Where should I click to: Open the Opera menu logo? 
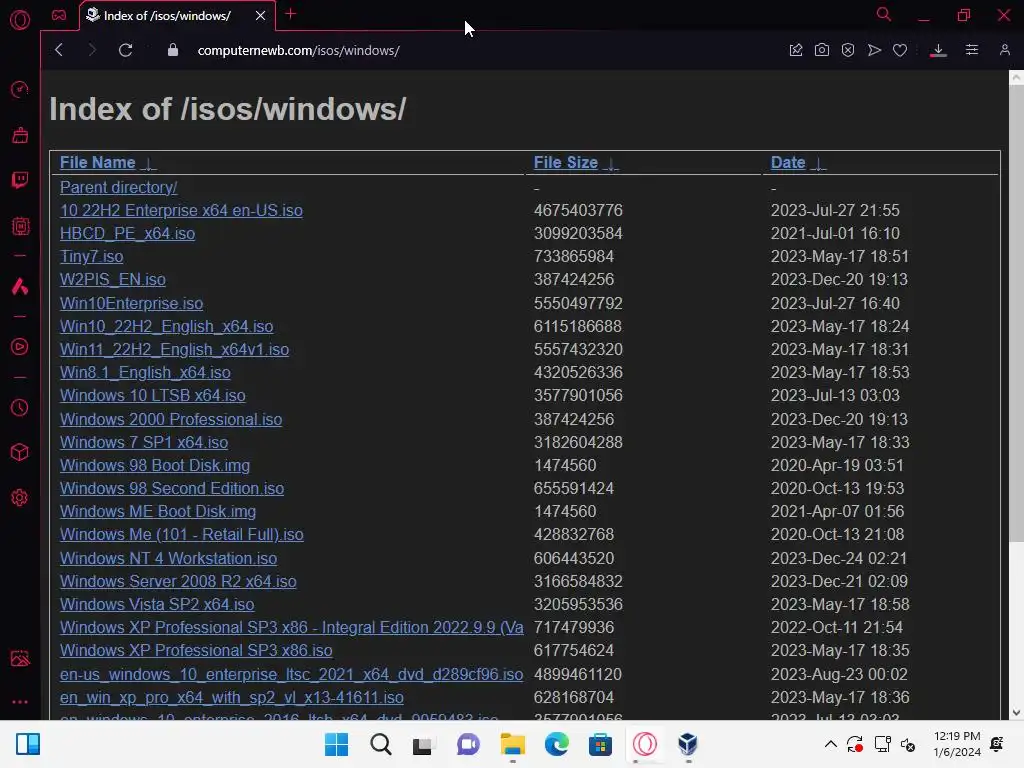[x=20, y=20]
